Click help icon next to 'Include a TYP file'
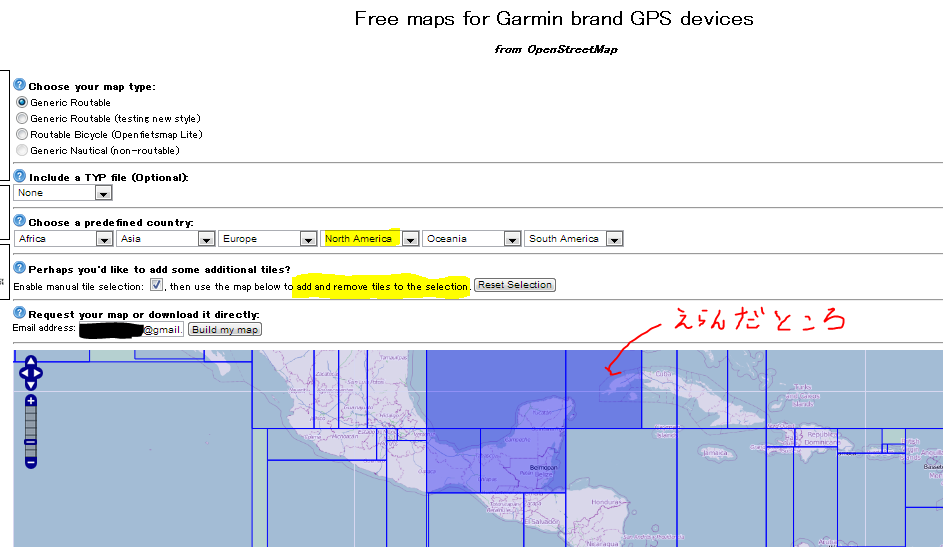Viewport: 943px width, 547px height. click(19, 177)
